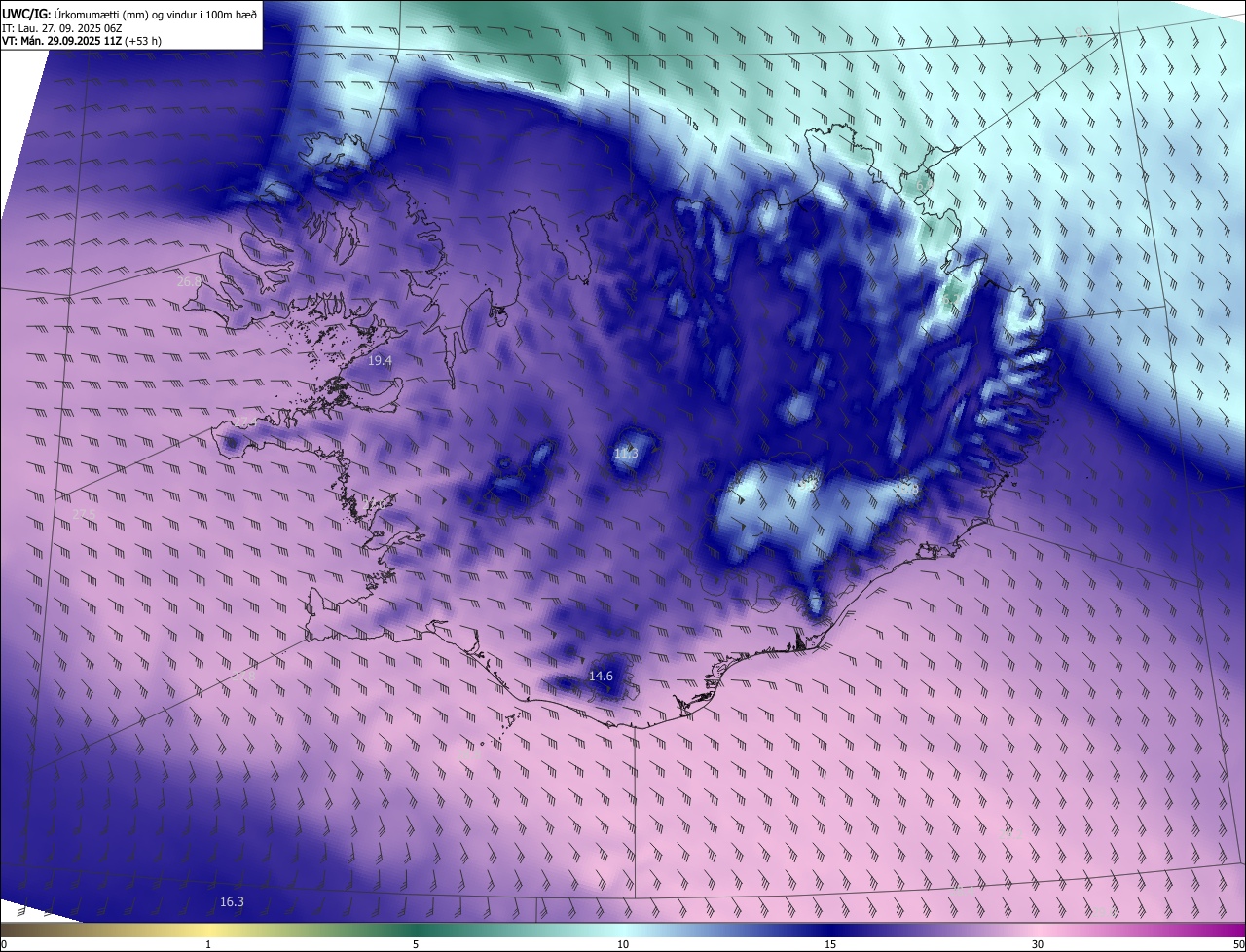This screenshot has height=952, width=1246.
Task: Click the '0' label on the color scale
Action: click(x=4, y=944)
